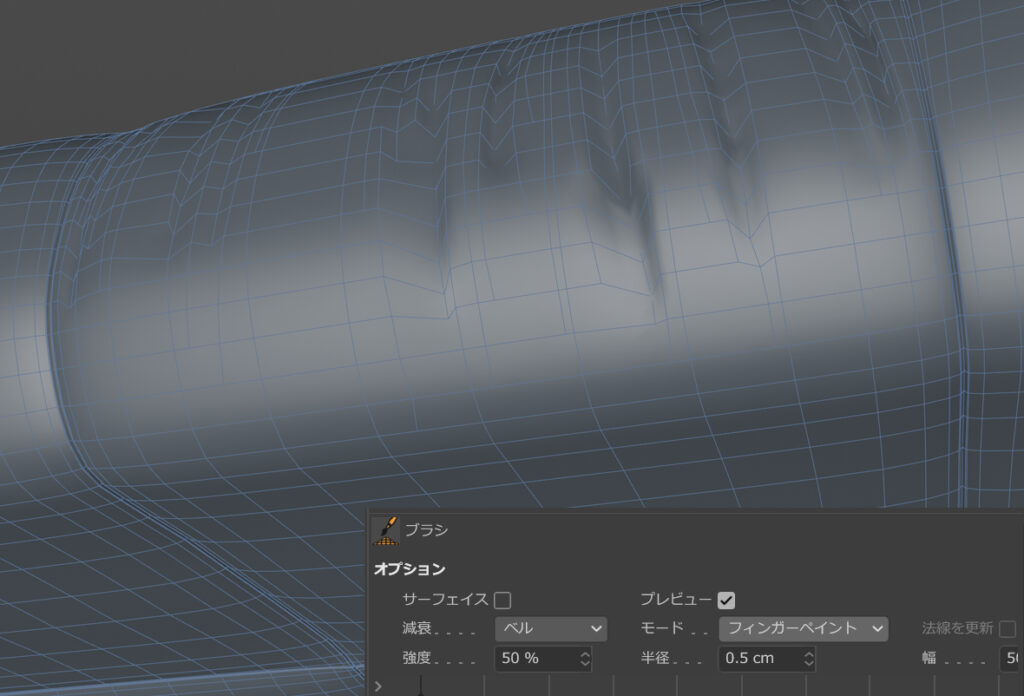Click the Brush tool icon

coord(385,531)
